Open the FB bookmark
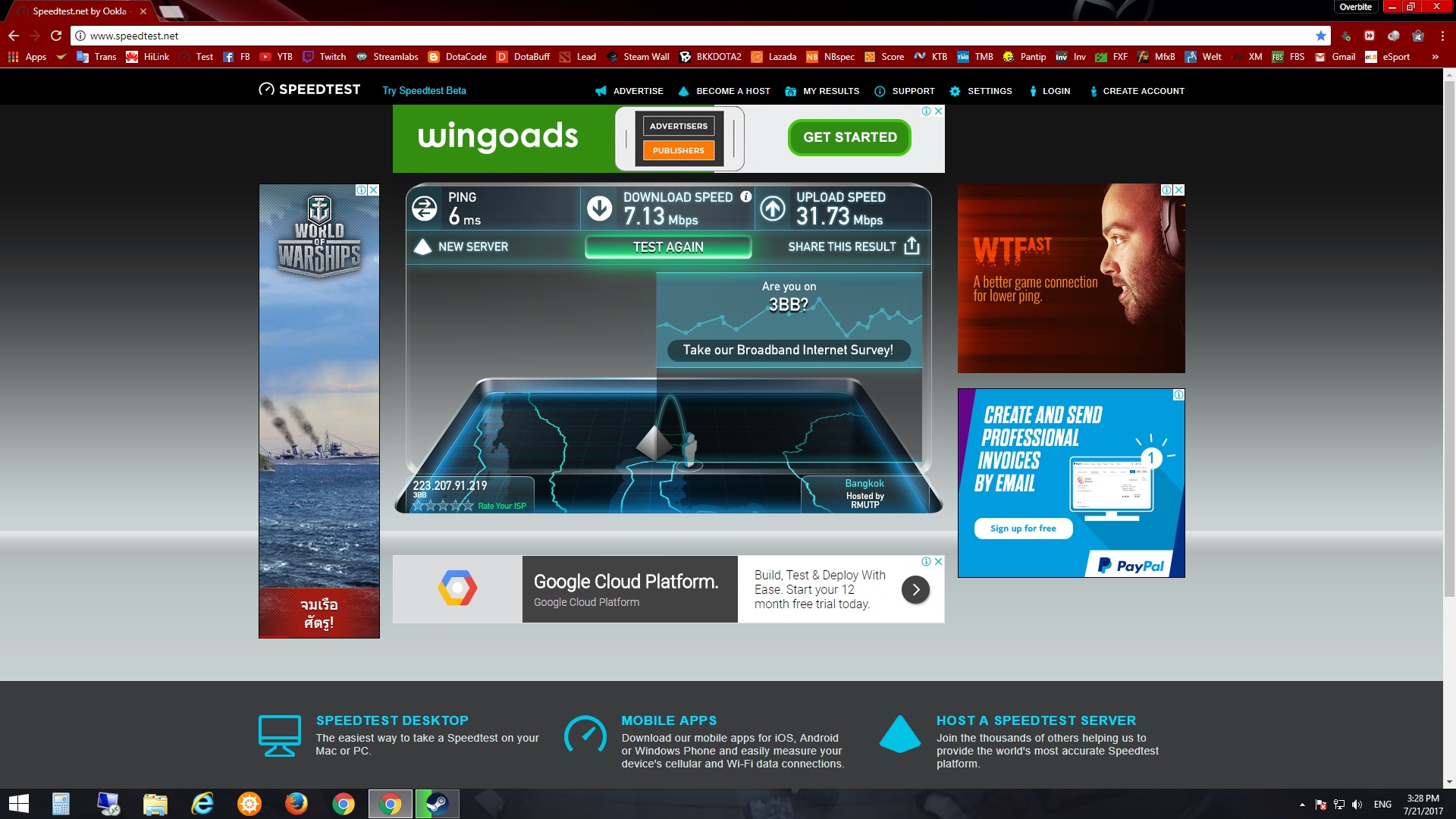This screenshot has width=1456, height=819. point(237,57)
